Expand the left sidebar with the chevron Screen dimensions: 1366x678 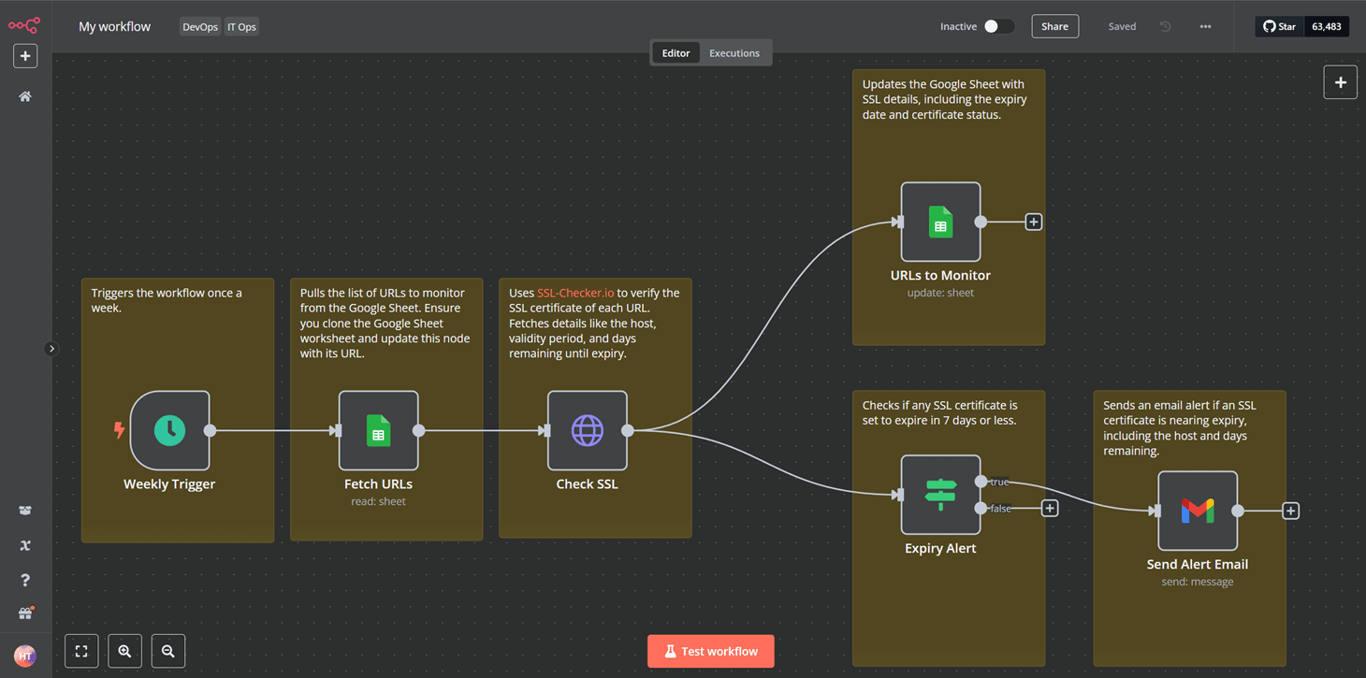click(51, 348)
